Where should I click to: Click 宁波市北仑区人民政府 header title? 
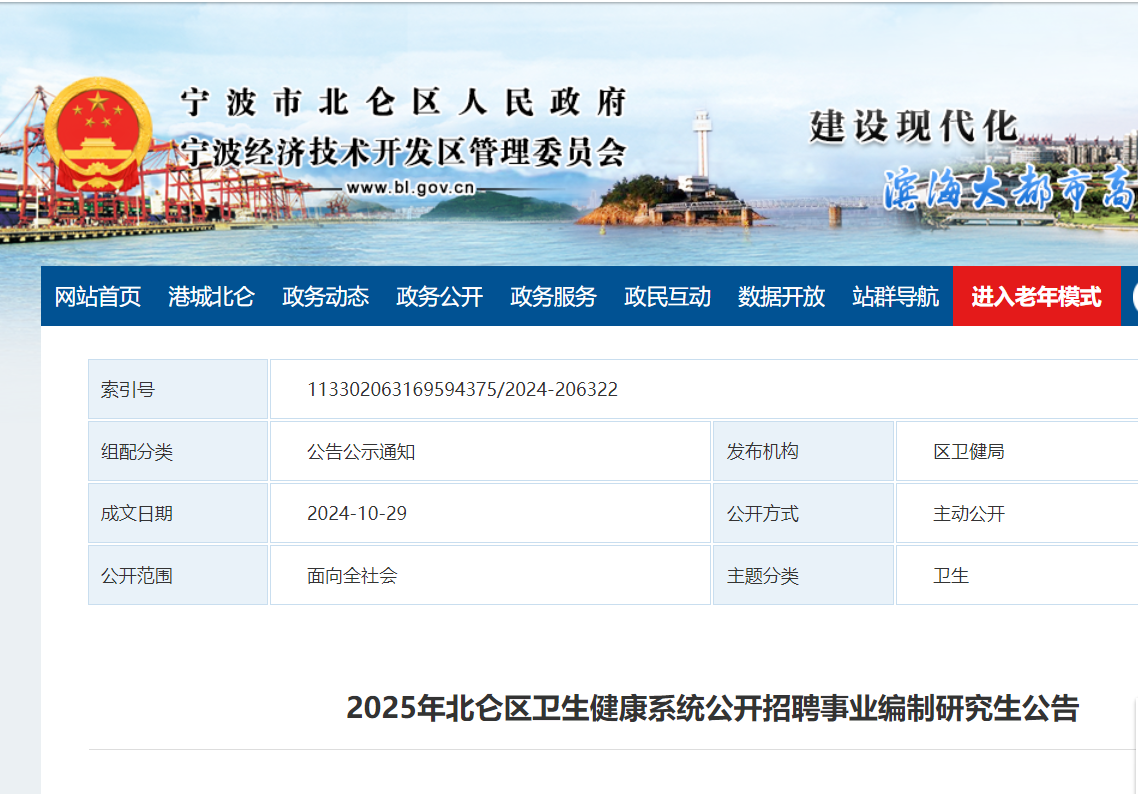click(x=404, y=102)
